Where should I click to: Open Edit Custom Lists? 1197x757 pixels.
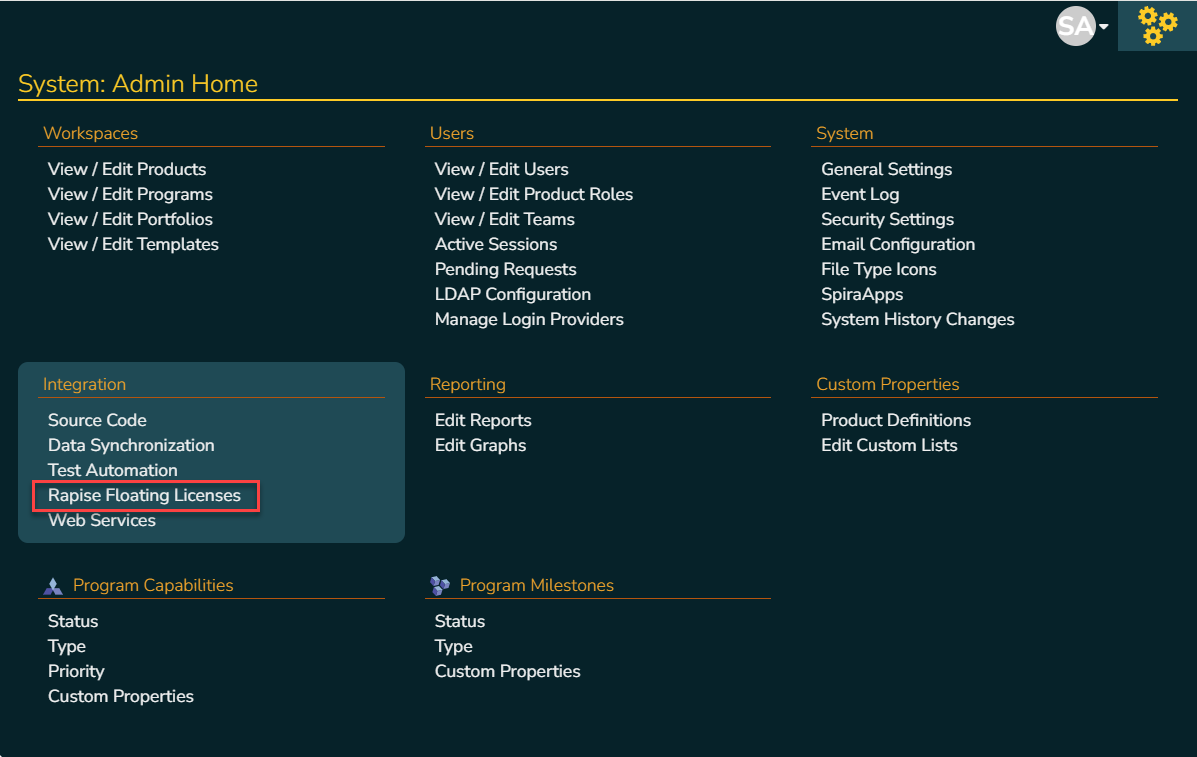tap(889, 445)
